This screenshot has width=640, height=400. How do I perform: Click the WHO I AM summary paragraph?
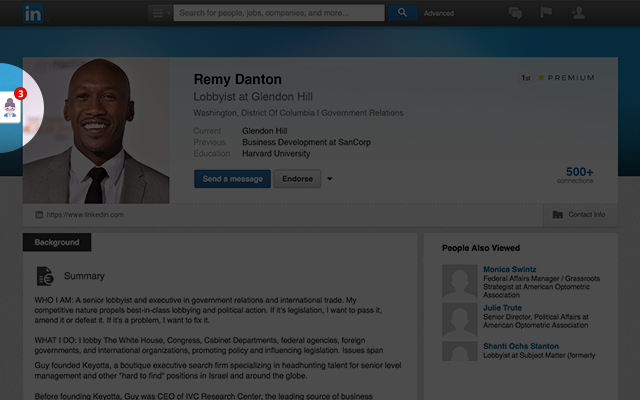tap(208, 310)
